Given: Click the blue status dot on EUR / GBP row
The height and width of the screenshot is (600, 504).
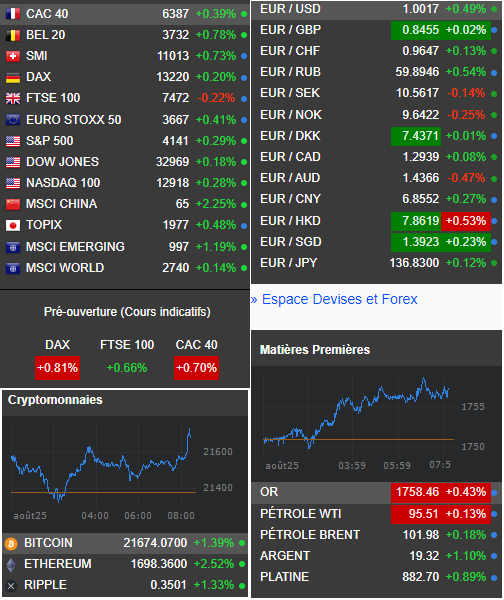Looking at the screenshot, I should coord(494,30).
